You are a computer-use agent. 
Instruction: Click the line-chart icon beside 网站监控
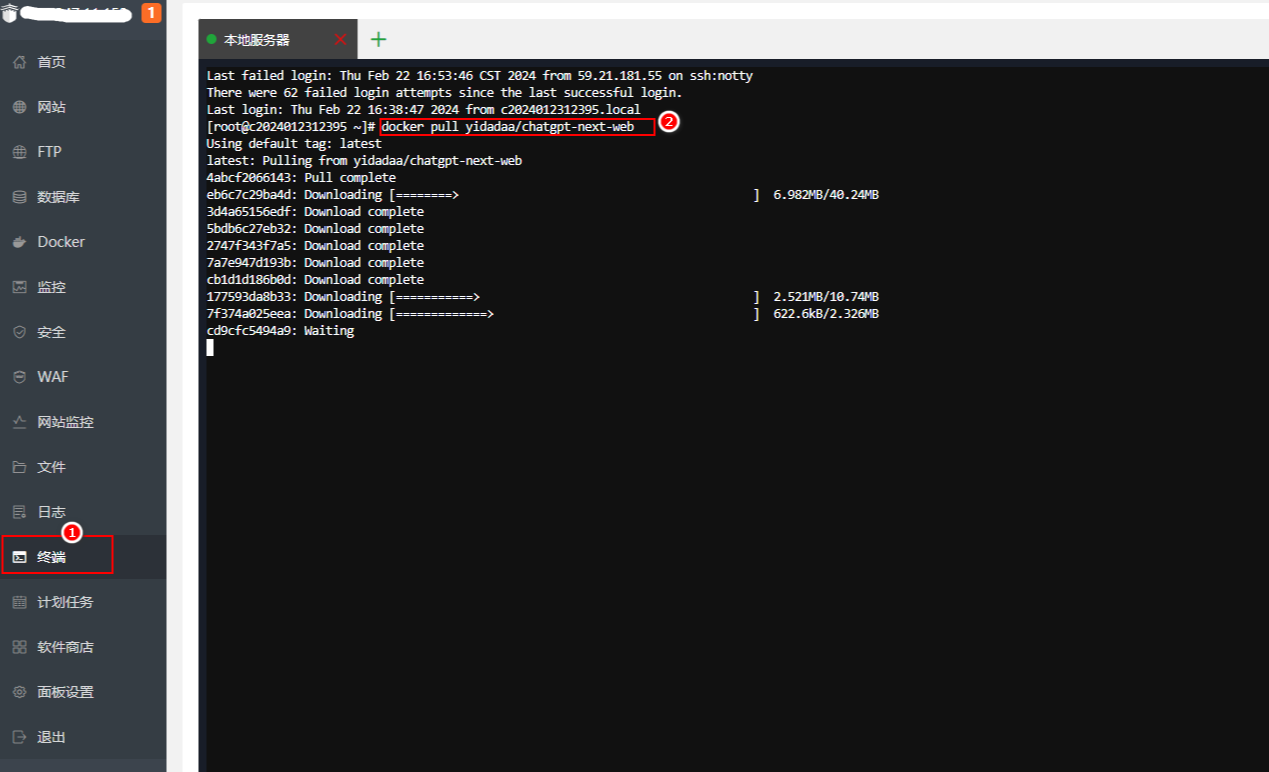pyautogui.click(x=19, y=422)
